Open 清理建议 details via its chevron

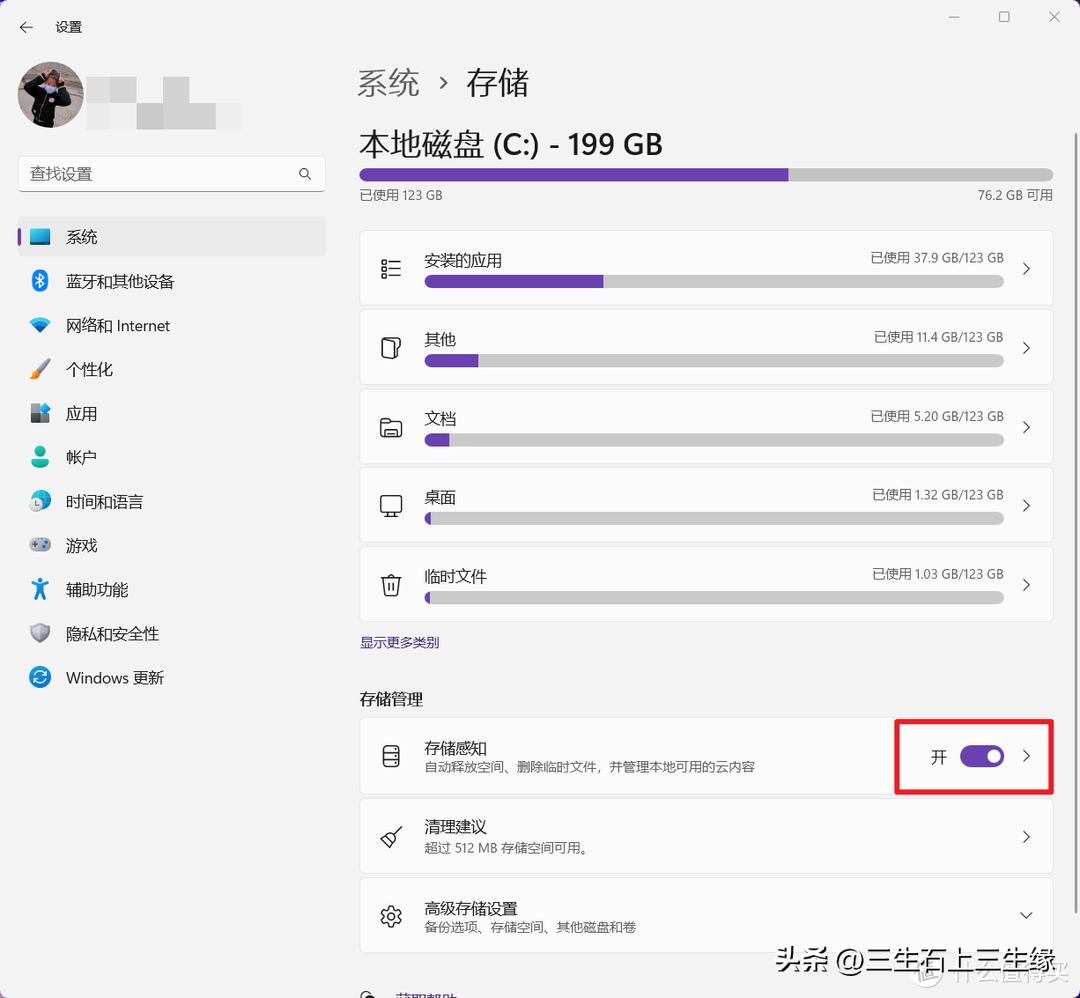(1026, 836)
